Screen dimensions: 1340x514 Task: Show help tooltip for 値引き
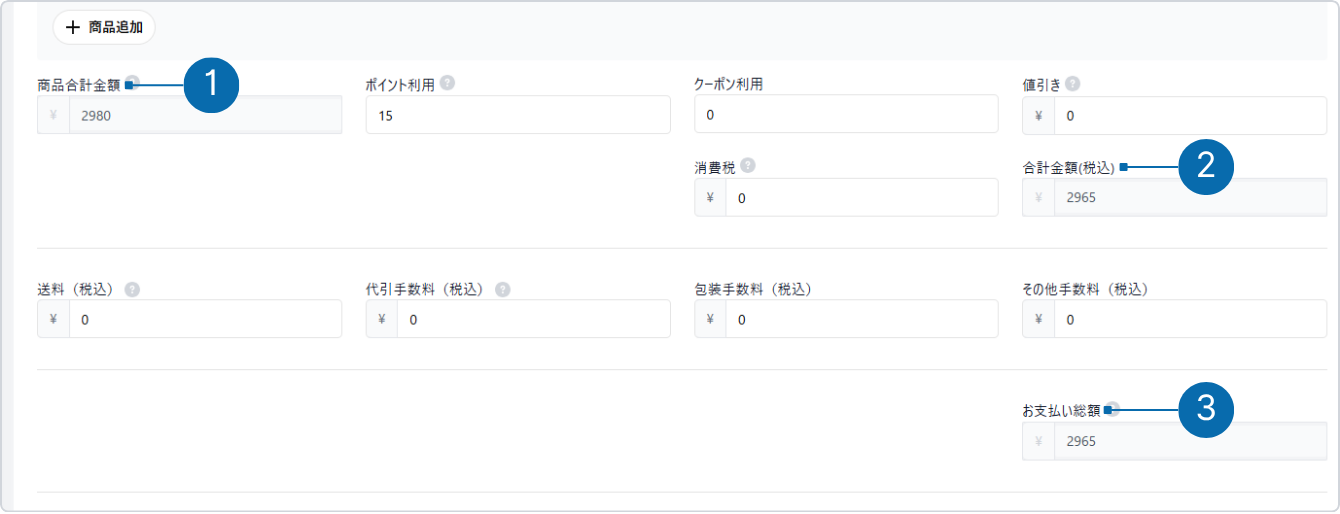click(1072, 85)
